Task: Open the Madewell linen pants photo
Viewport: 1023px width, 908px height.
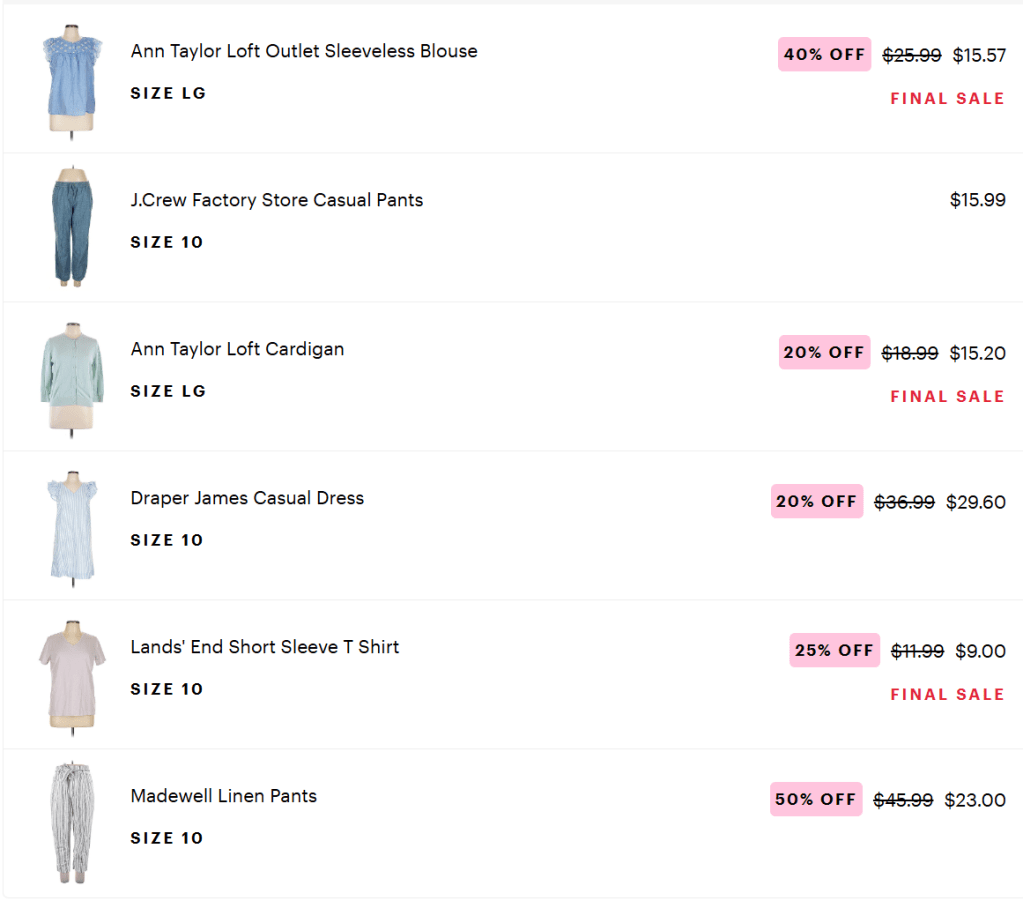Action: tap(72, 824)
